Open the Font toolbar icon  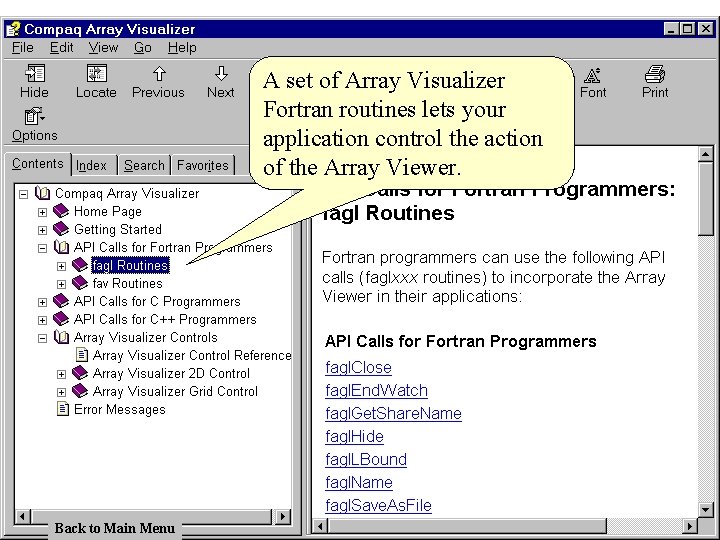[592, 75]
